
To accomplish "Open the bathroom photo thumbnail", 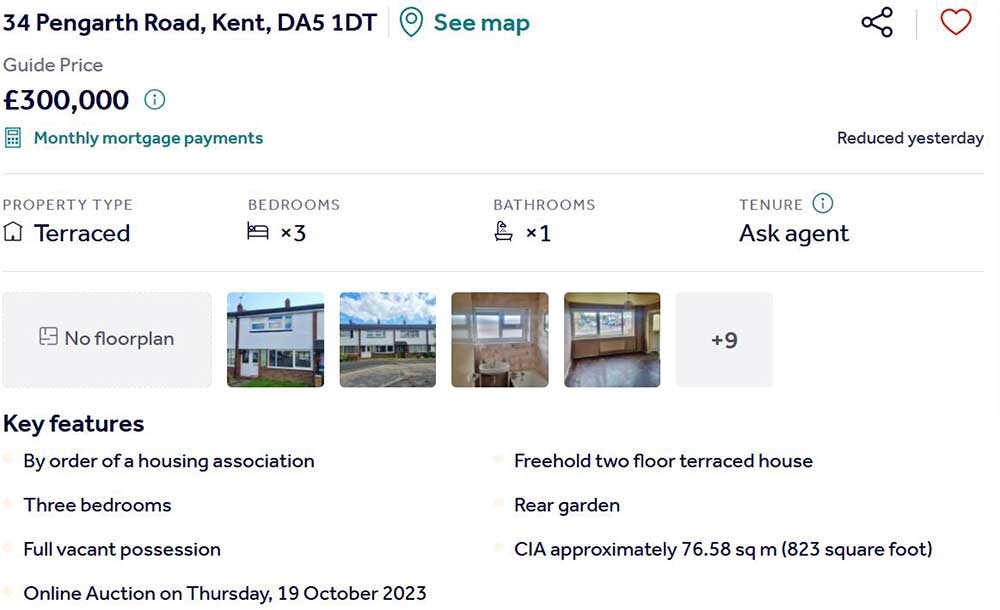I will pos(500,339).
